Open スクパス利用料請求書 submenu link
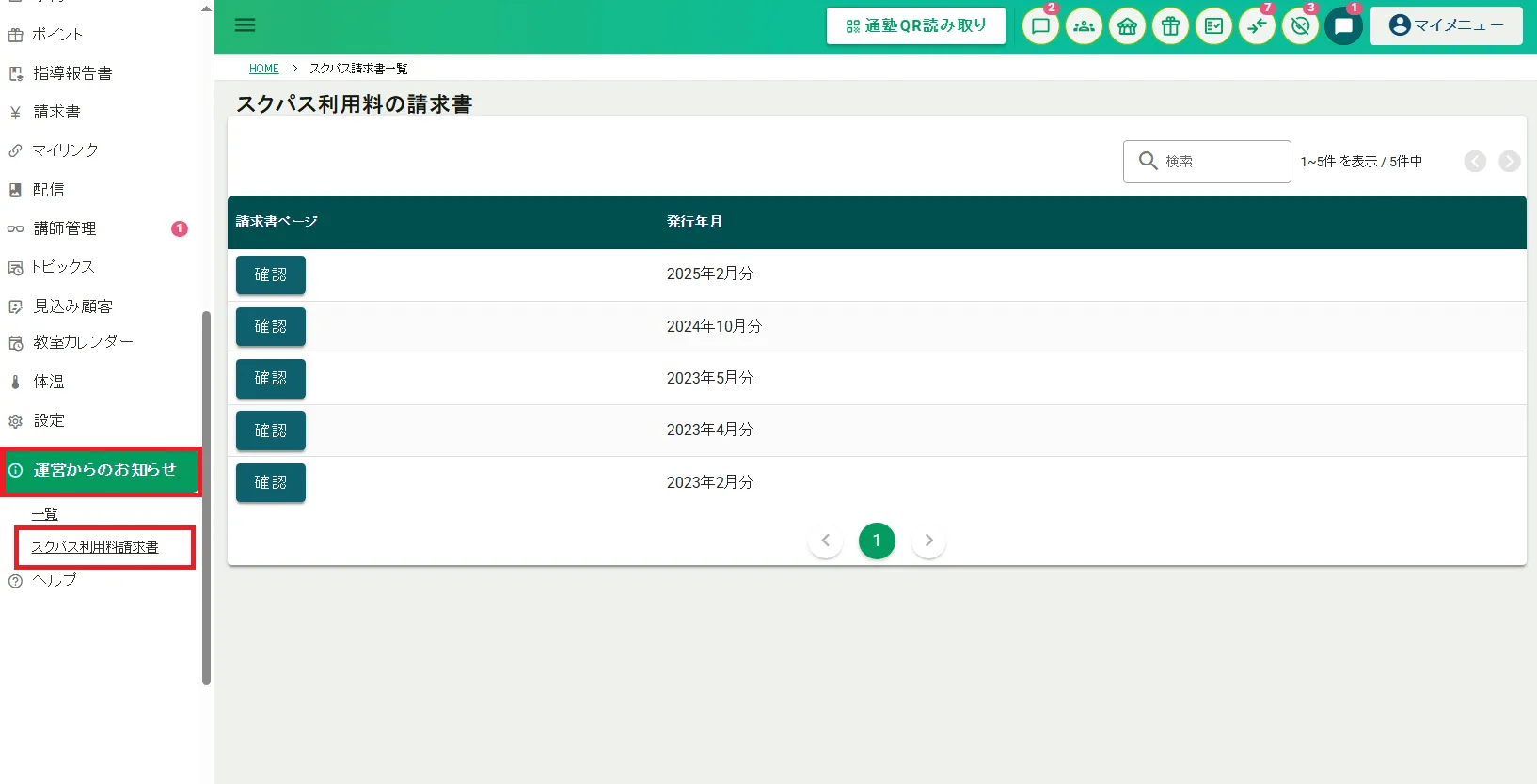This screenshot has height=784, width=1537. tap(95, 547)
